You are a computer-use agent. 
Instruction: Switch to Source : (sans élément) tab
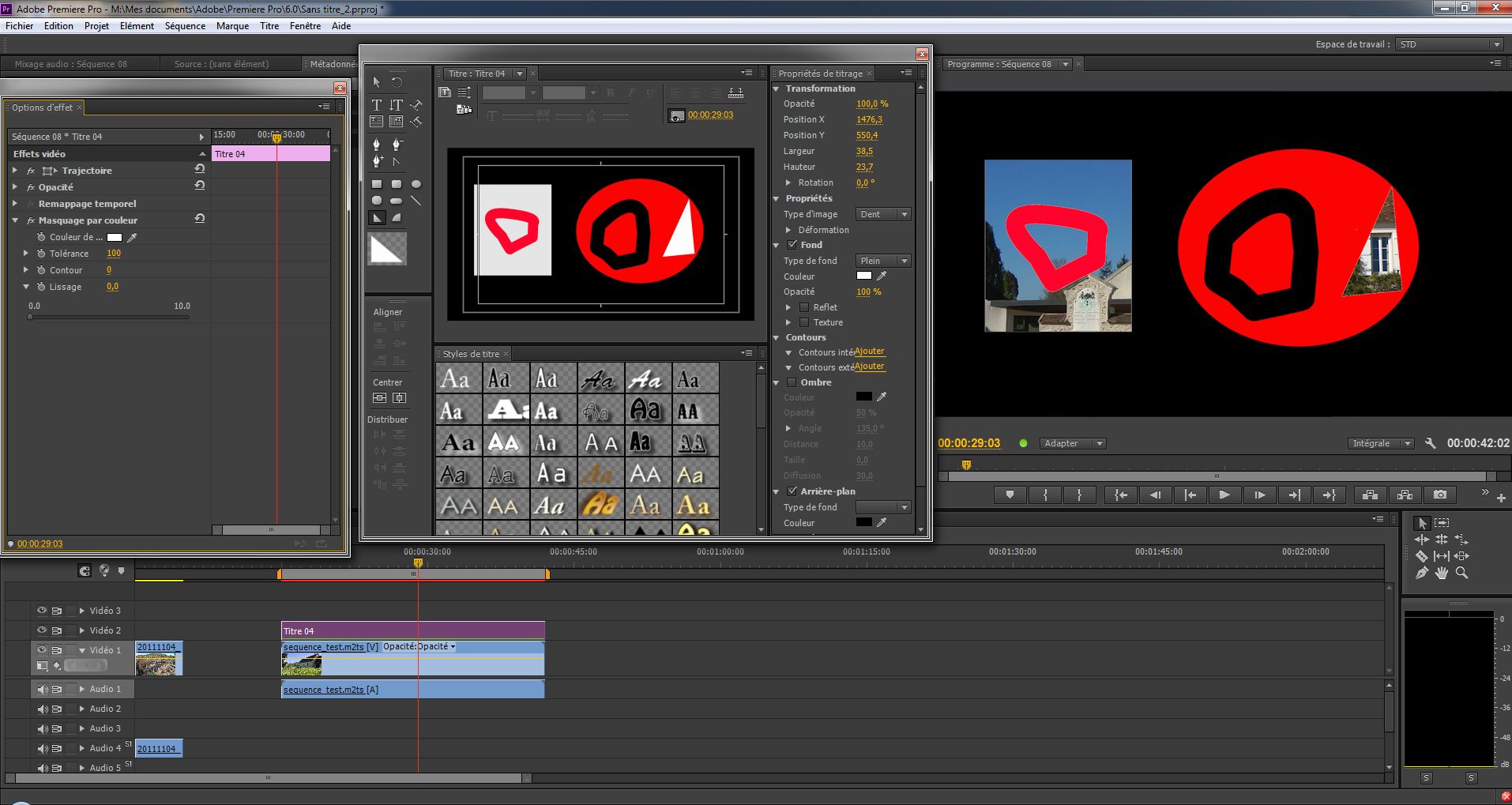[222, 64]
